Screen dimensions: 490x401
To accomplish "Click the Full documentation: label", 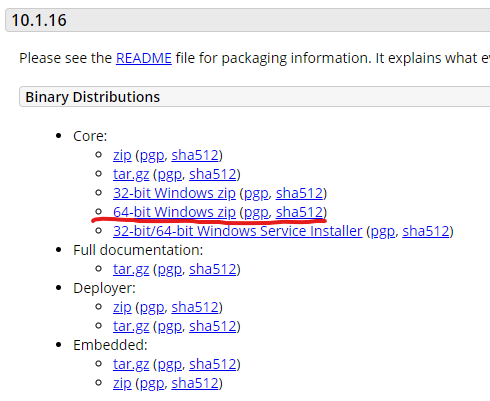I will click(x=138, y=250).
